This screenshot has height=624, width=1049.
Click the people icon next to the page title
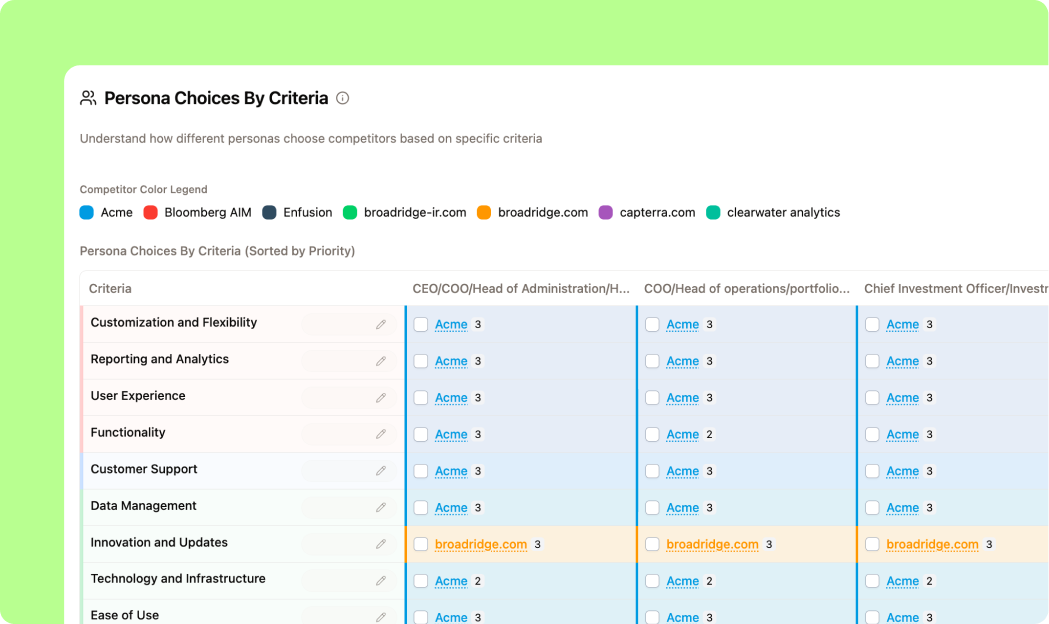coord(88,98)
